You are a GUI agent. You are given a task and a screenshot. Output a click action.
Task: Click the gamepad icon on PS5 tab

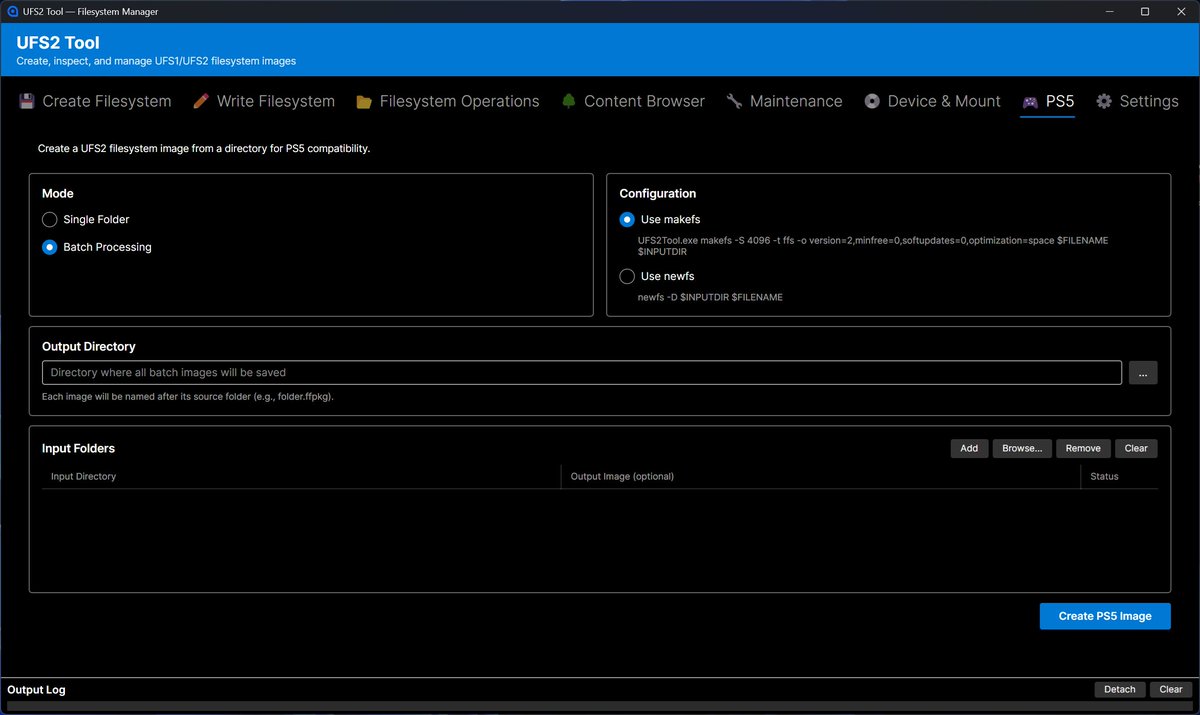[1030, 101]
